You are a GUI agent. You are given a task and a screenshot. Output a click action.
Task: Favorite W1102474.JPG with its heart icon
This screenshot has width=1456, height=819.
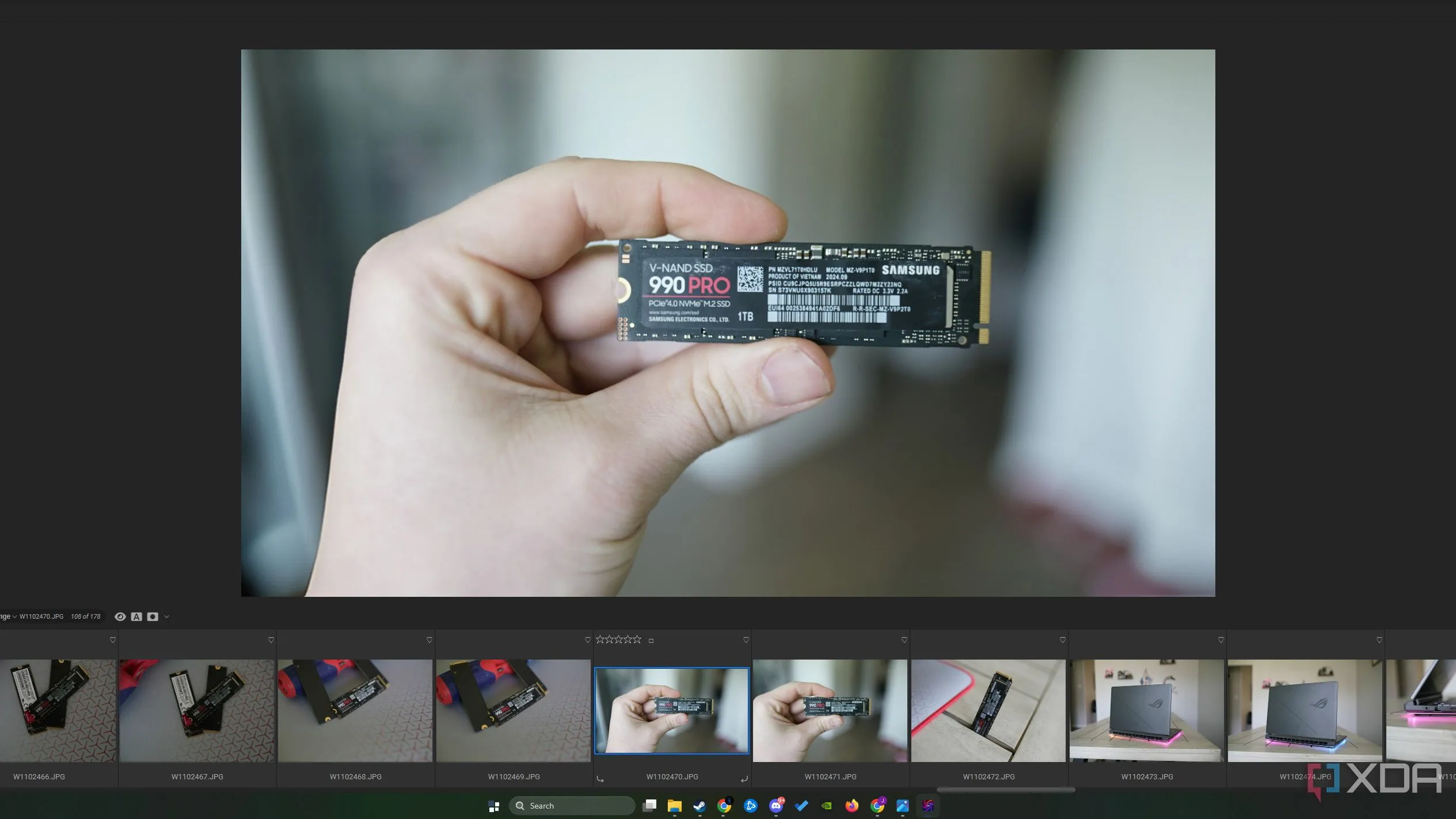pyautogui.click(x=1379, y=640)
